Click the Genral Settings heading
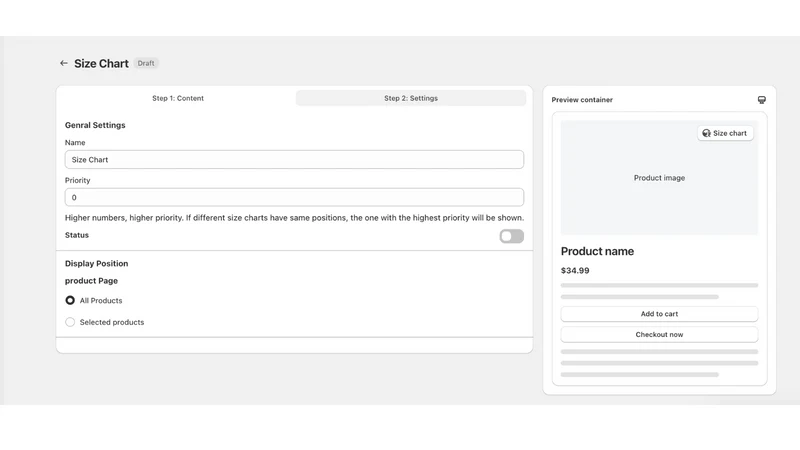The width and height of the screenshot is (800, 450). pos(95,125)
